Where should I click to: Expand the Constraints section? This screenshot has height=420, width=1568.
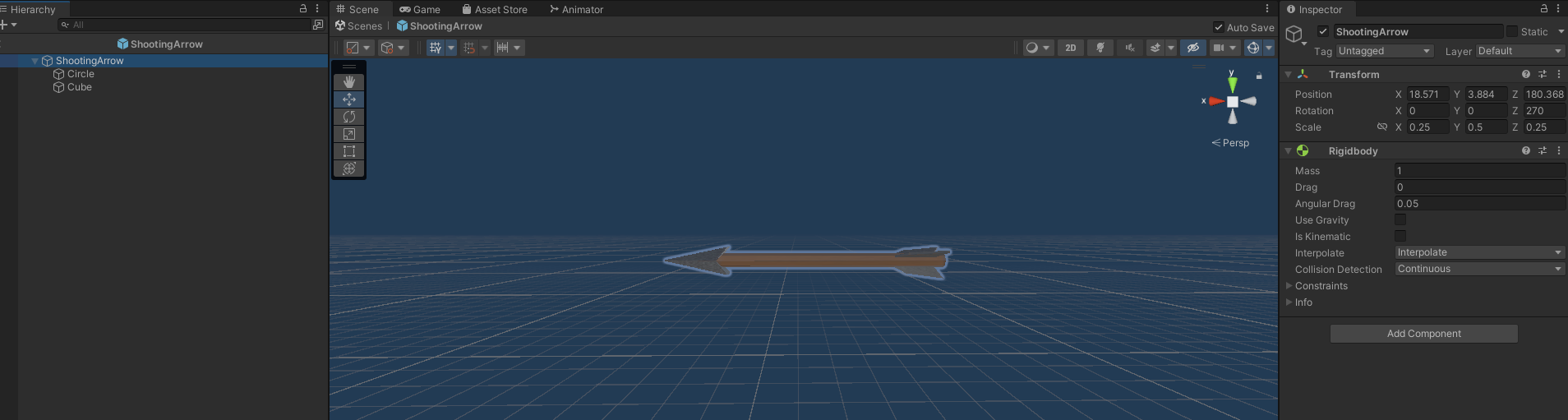click(x=1289, y=286)
